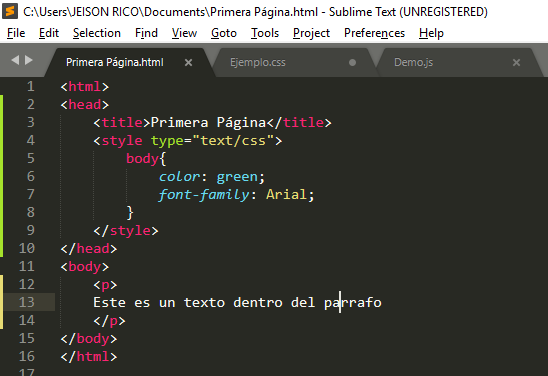This screenshot has height=376, width=548.
Task: Open the Goto menu
Action: click(224, 33)
